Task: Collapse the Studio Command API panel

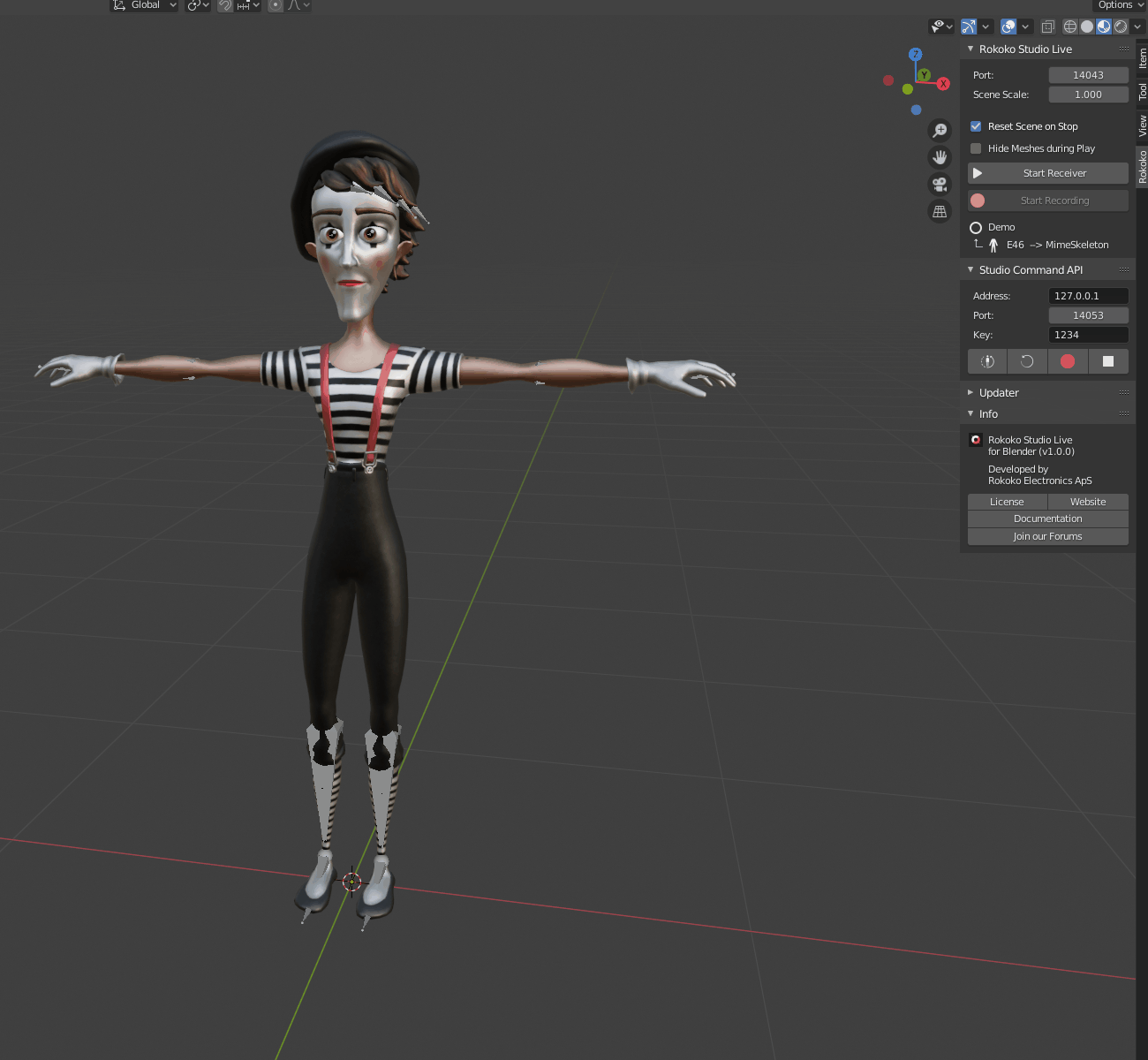Action: [x=971, y=270]
